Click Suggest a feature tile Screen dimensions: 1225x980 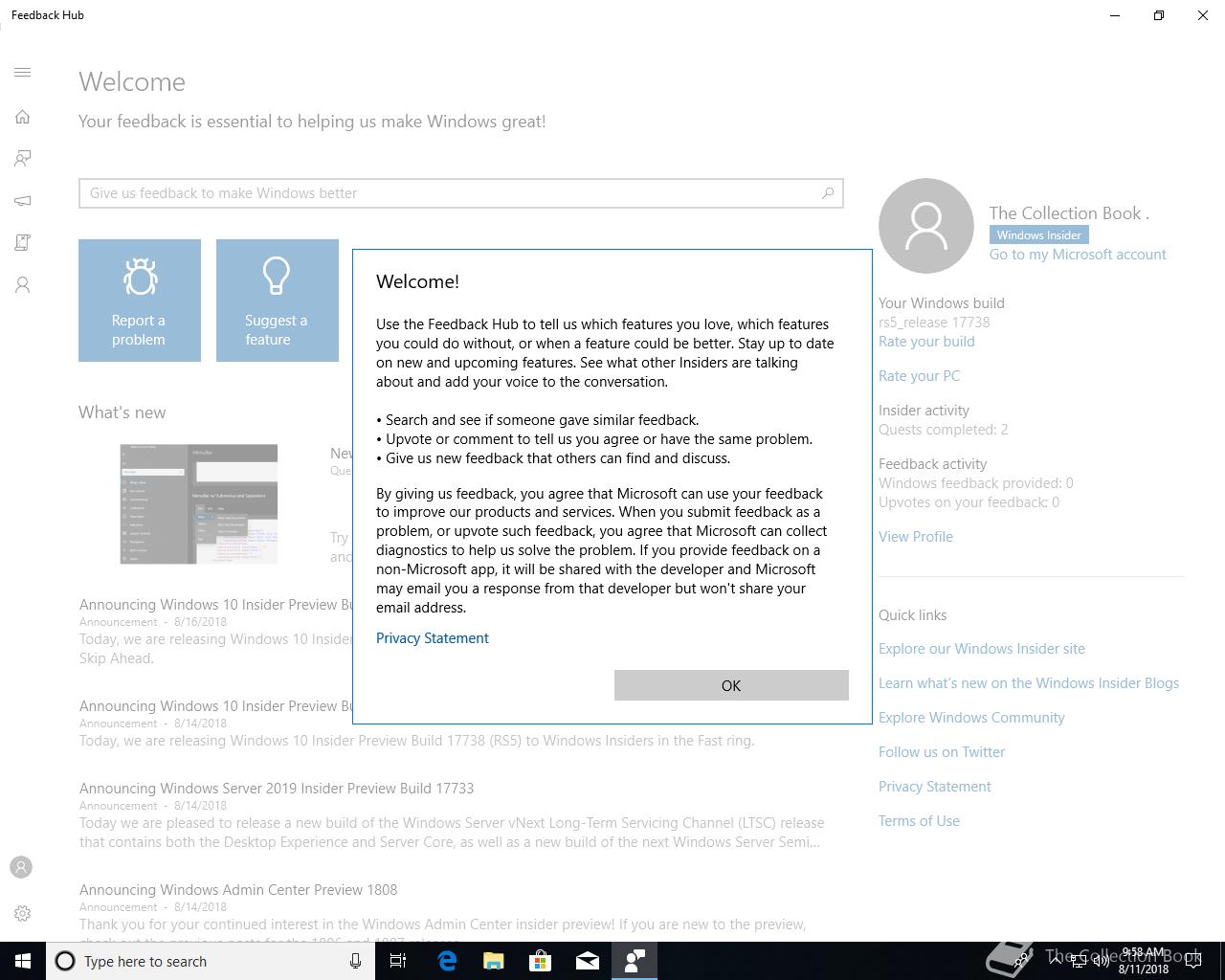[278, 301]
